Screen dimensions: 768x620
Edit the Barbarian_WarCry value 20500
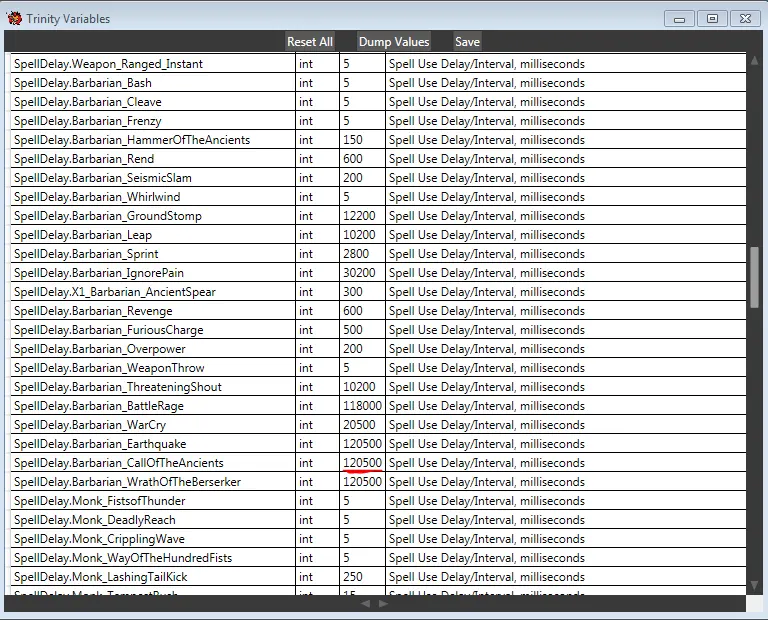[x=362, y=425]
